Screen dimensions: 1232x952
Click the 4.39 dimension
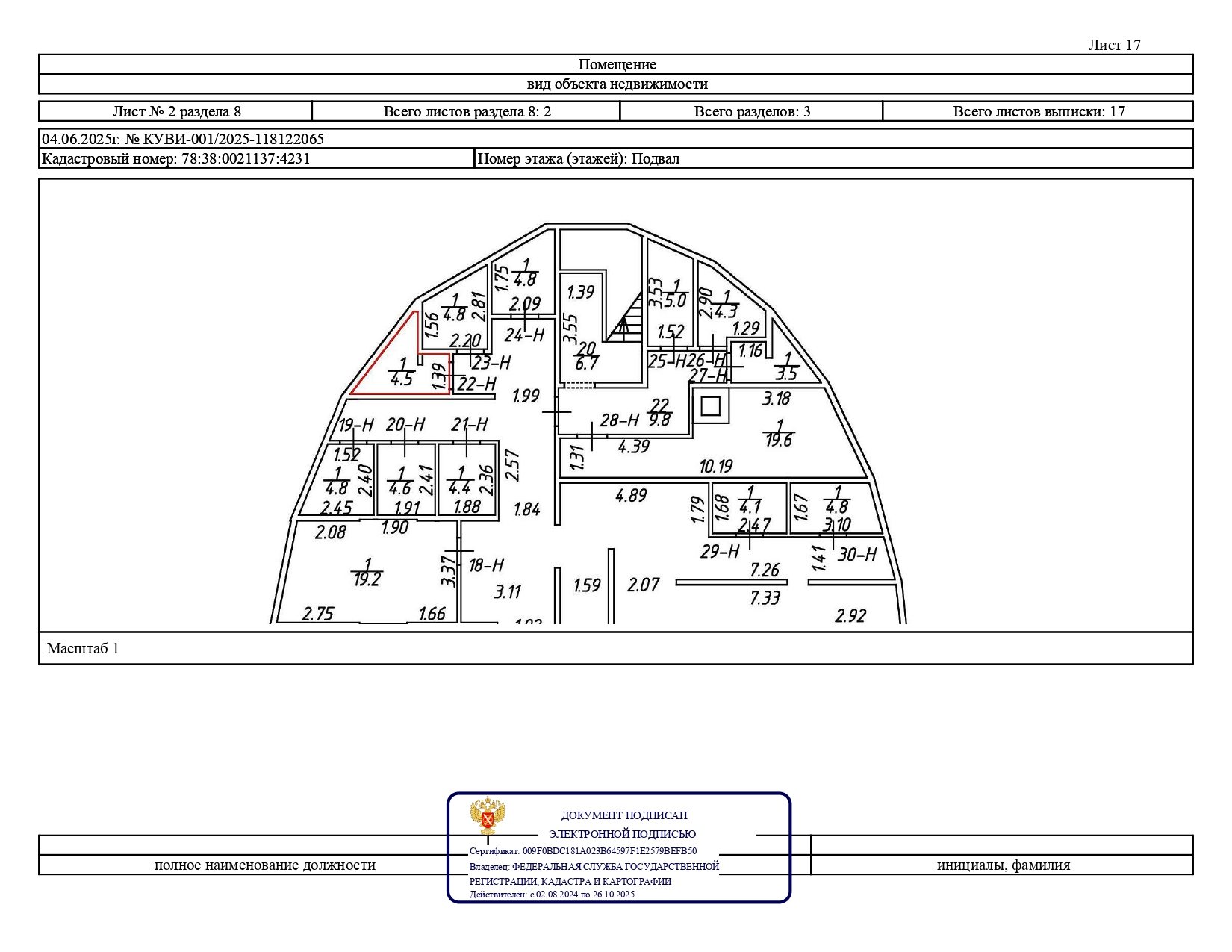pos(634,447)
